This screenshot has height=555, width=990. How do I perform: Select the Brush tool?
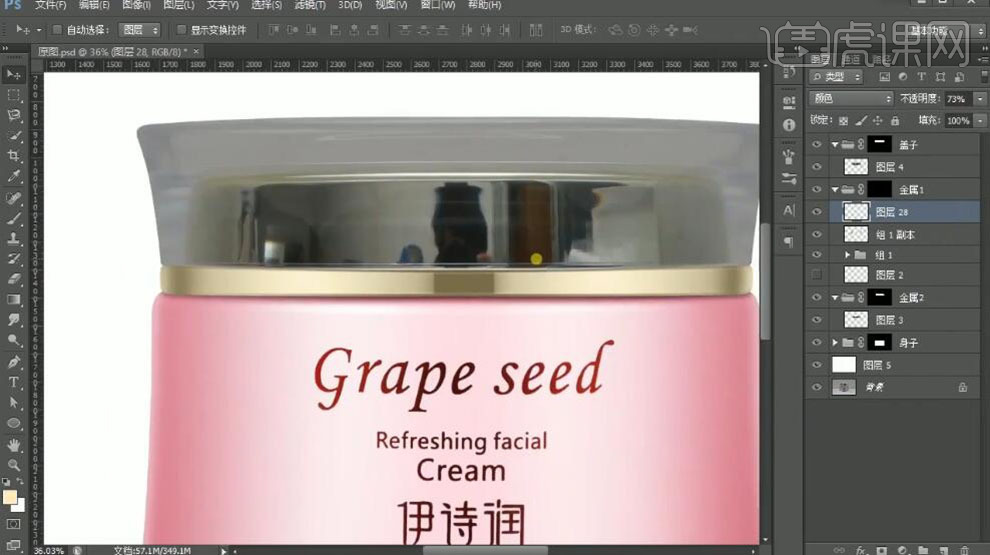point(13,218)
